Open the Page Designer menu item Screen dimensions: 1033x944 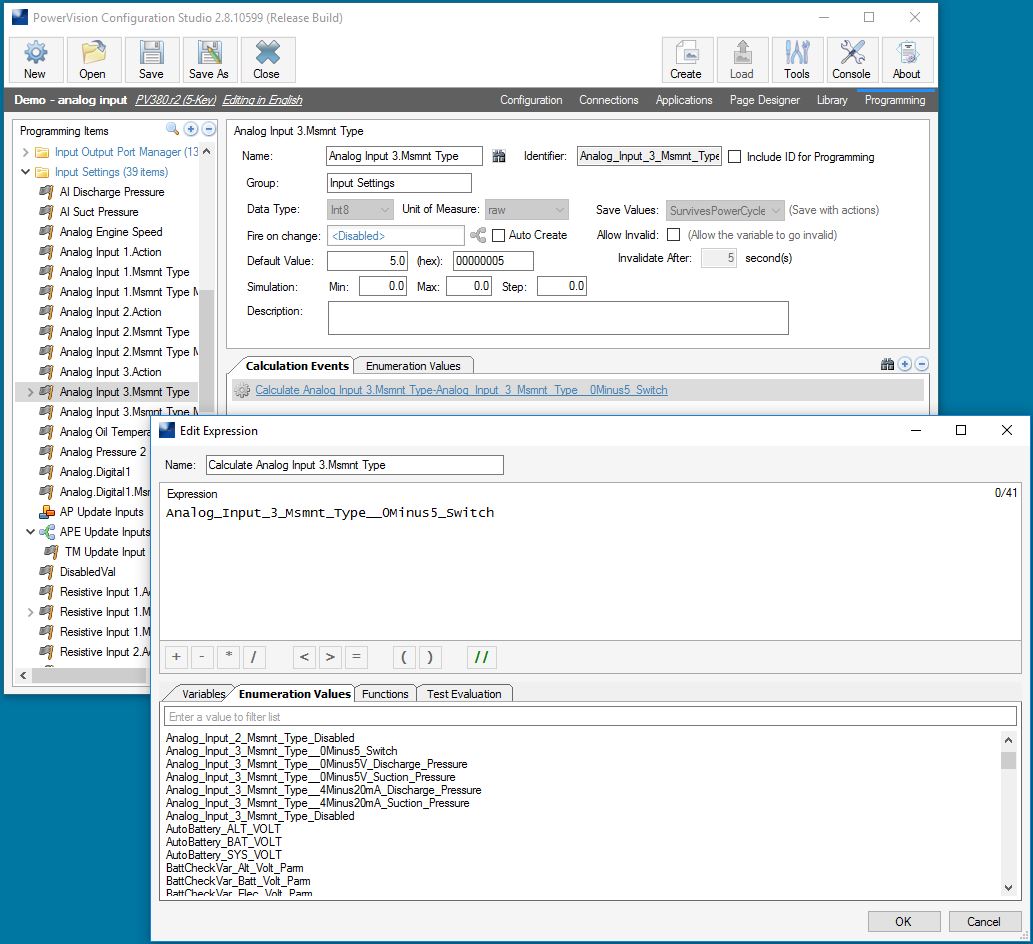(764, 100)
